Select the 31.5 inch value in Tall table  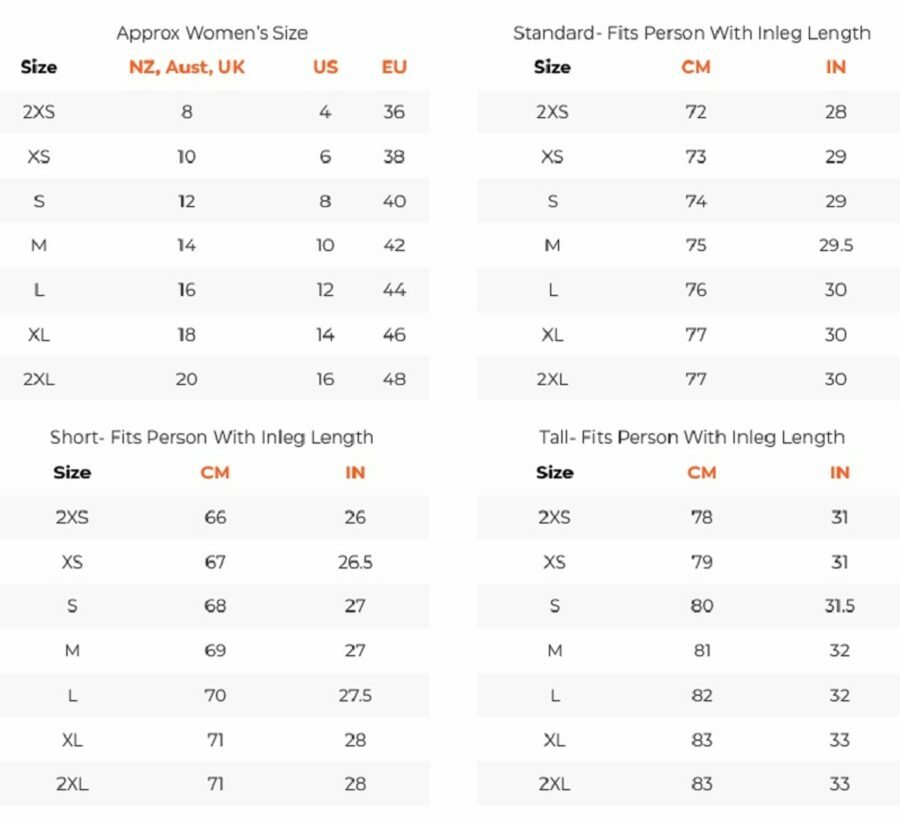click(839, 606)
